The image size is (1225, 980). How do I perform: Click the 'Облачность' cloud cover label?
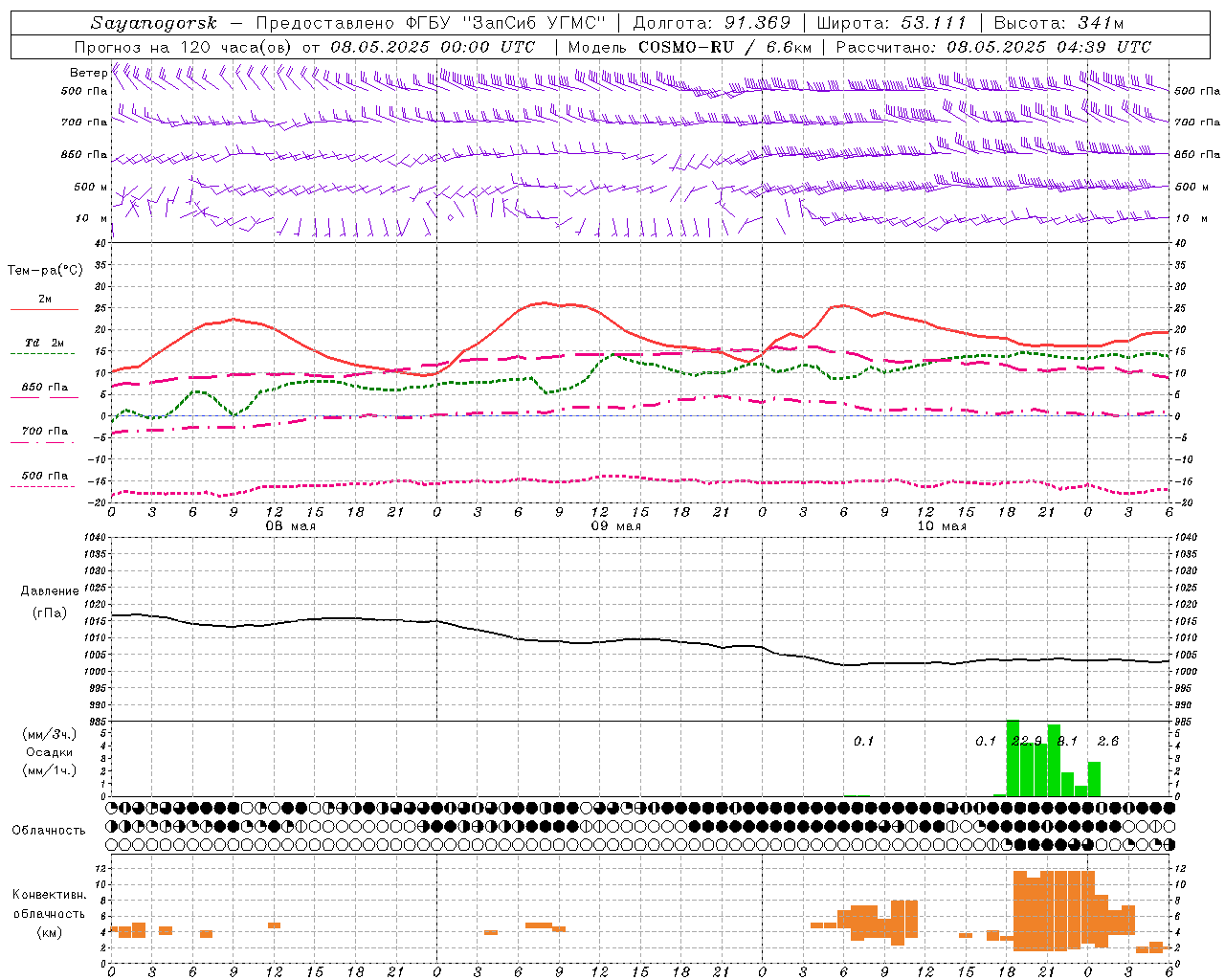click(x=49, y=831)
